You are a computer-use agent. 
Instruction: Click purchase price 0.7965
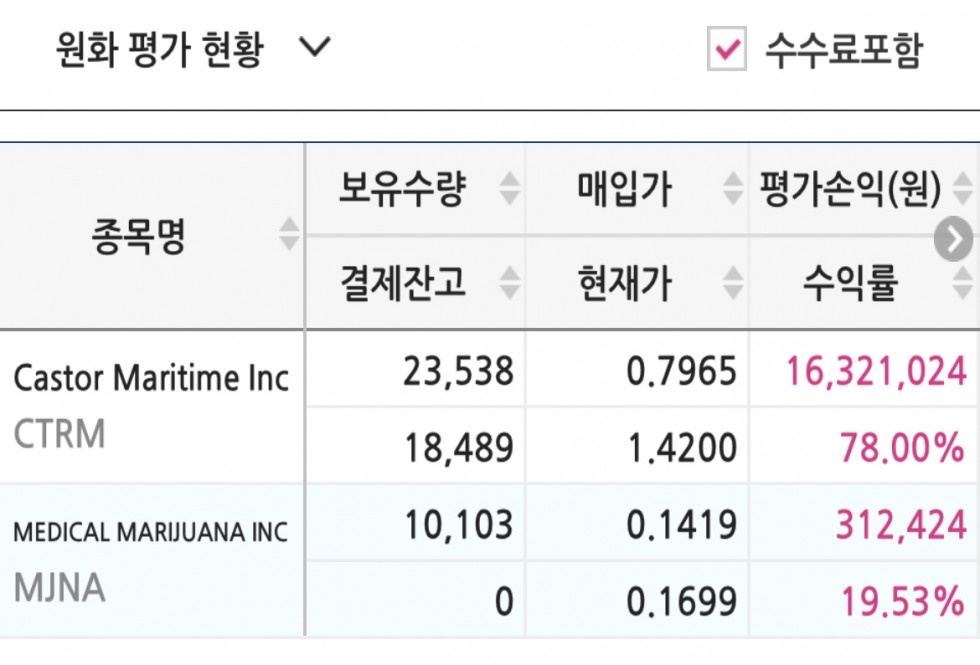681,371
